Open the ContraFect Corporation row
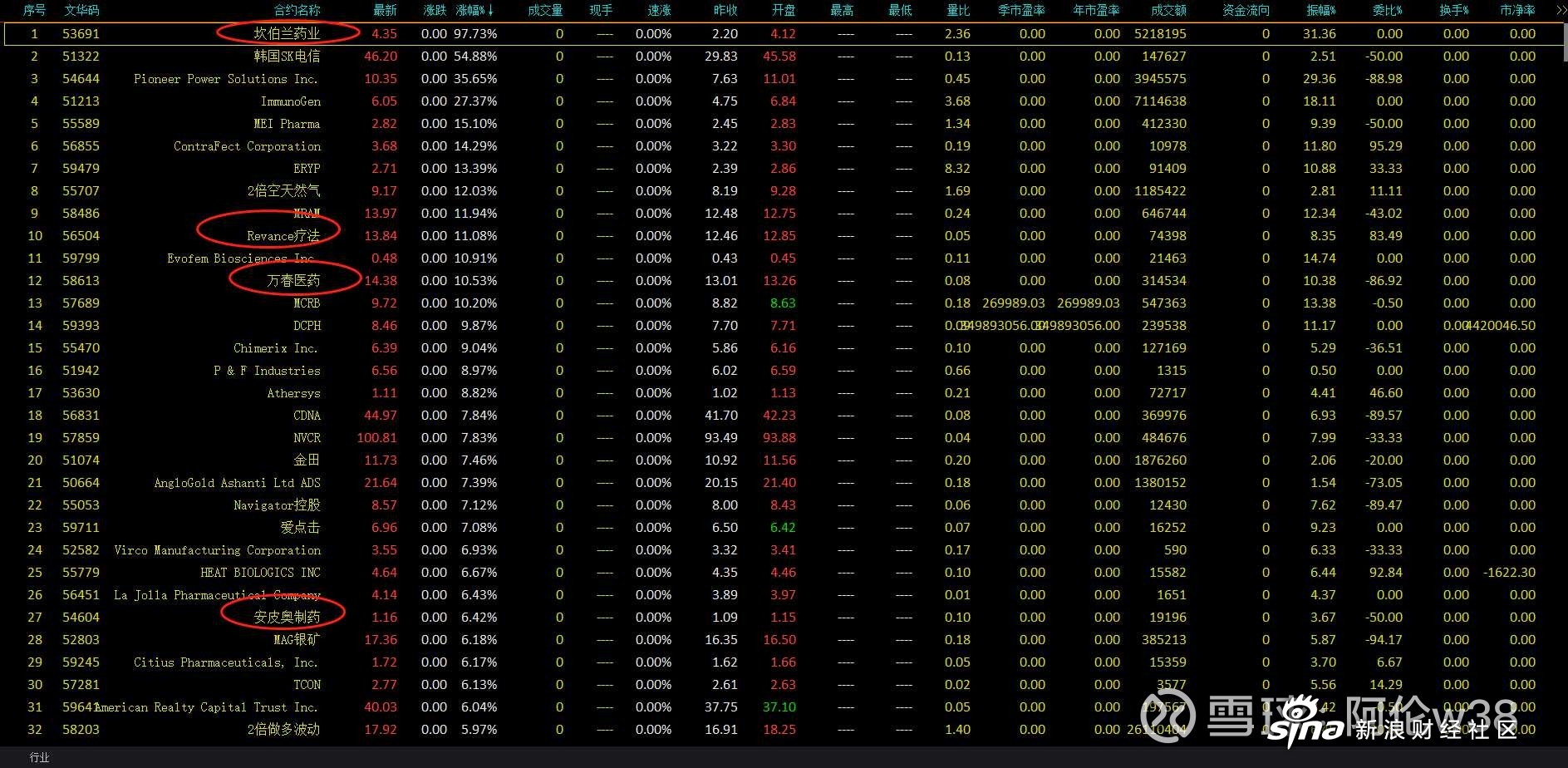This screenshot has width=1568, height=768. pyautogui.click(x=784, y=146)
